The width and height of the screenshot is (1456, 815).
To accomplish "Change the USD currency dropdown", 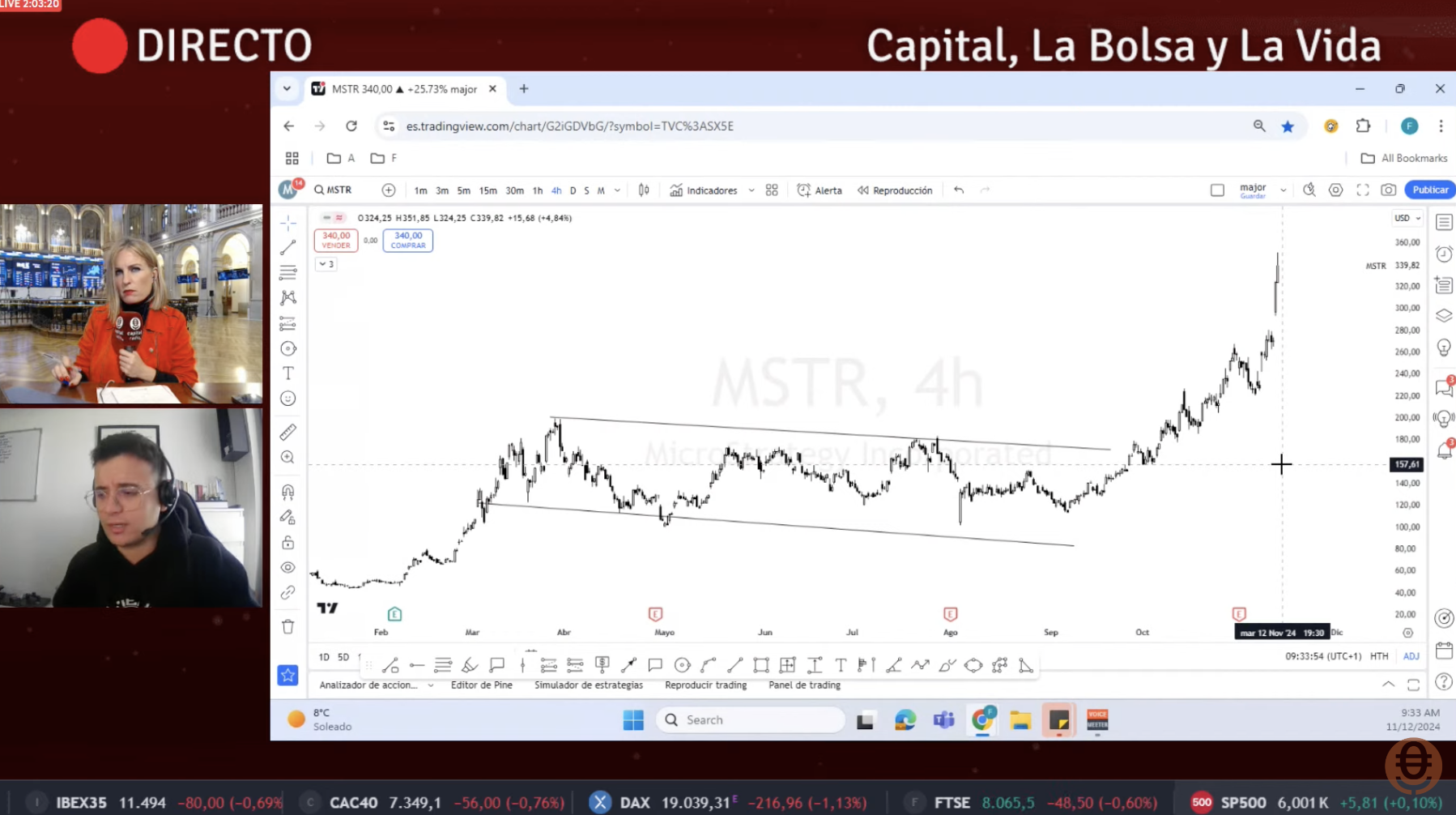I will coord(1407,218).
